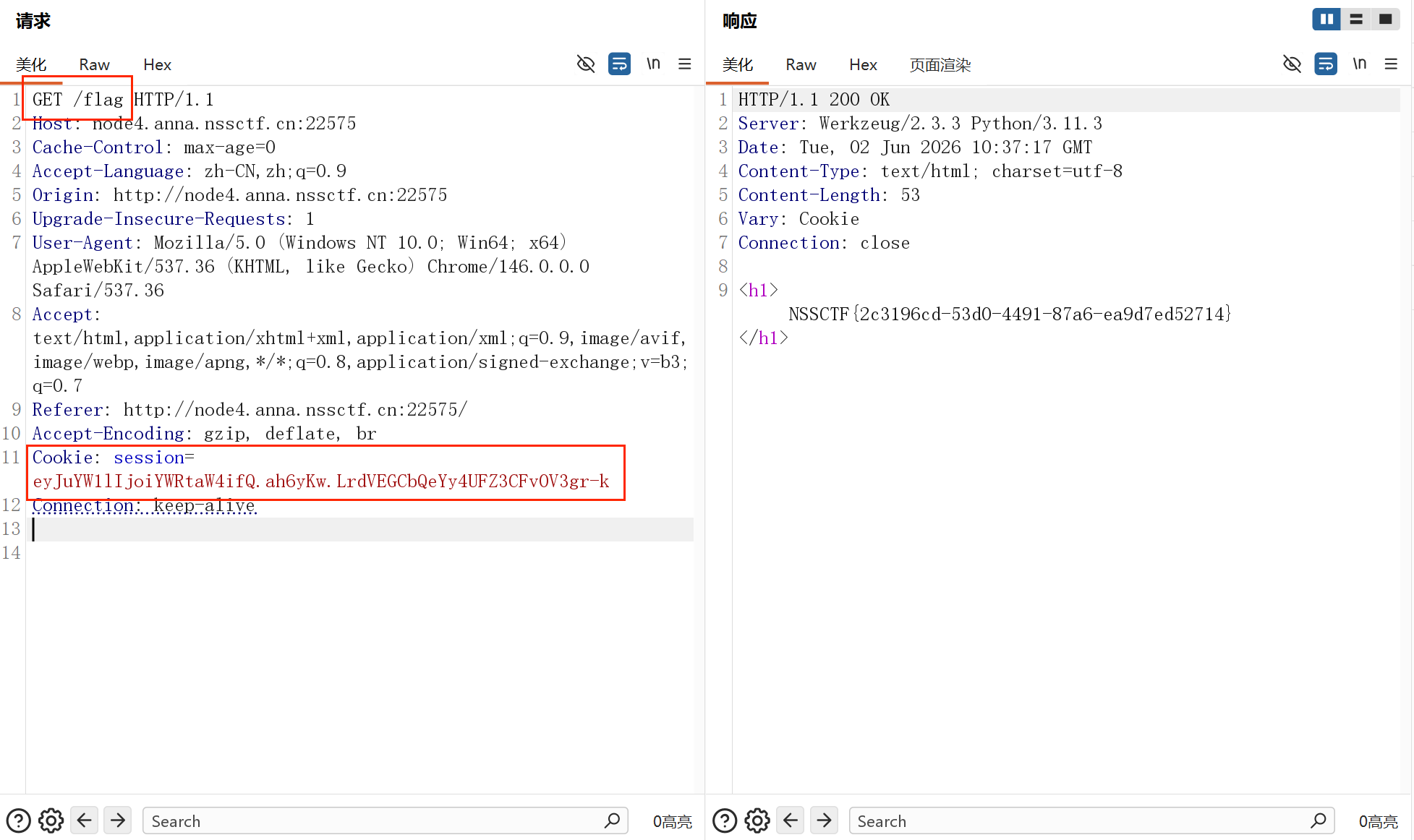Toggle hide non-printable characters in request panel

(586, 64)
